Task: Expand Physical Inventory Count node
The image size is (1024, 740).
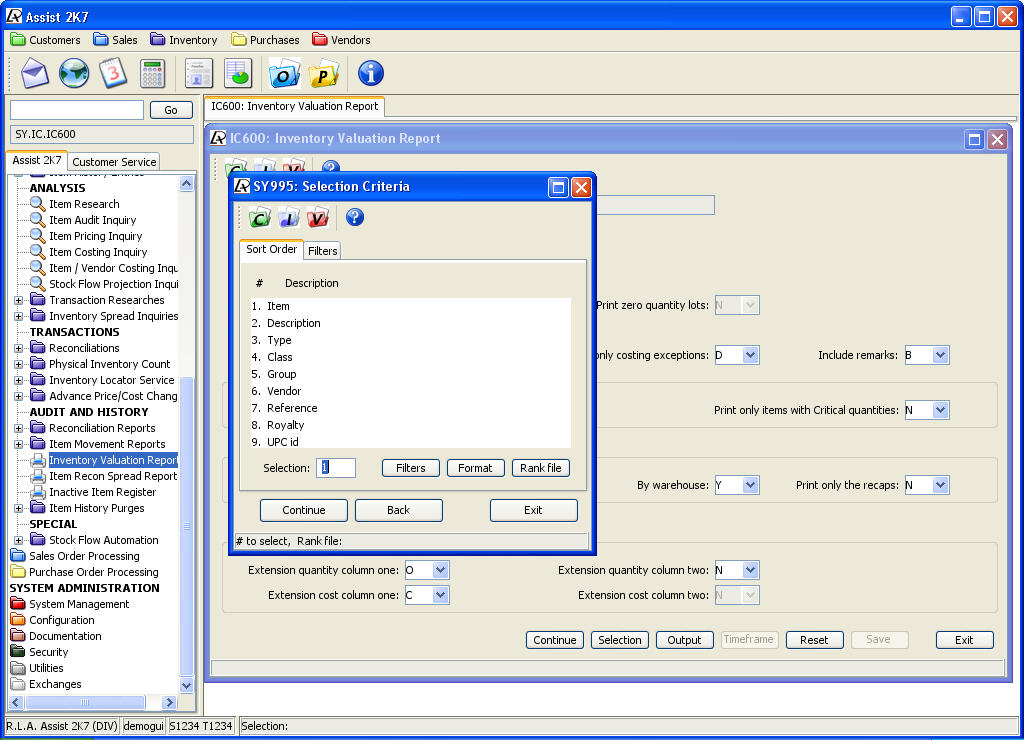Action: [x=19, y=364]
